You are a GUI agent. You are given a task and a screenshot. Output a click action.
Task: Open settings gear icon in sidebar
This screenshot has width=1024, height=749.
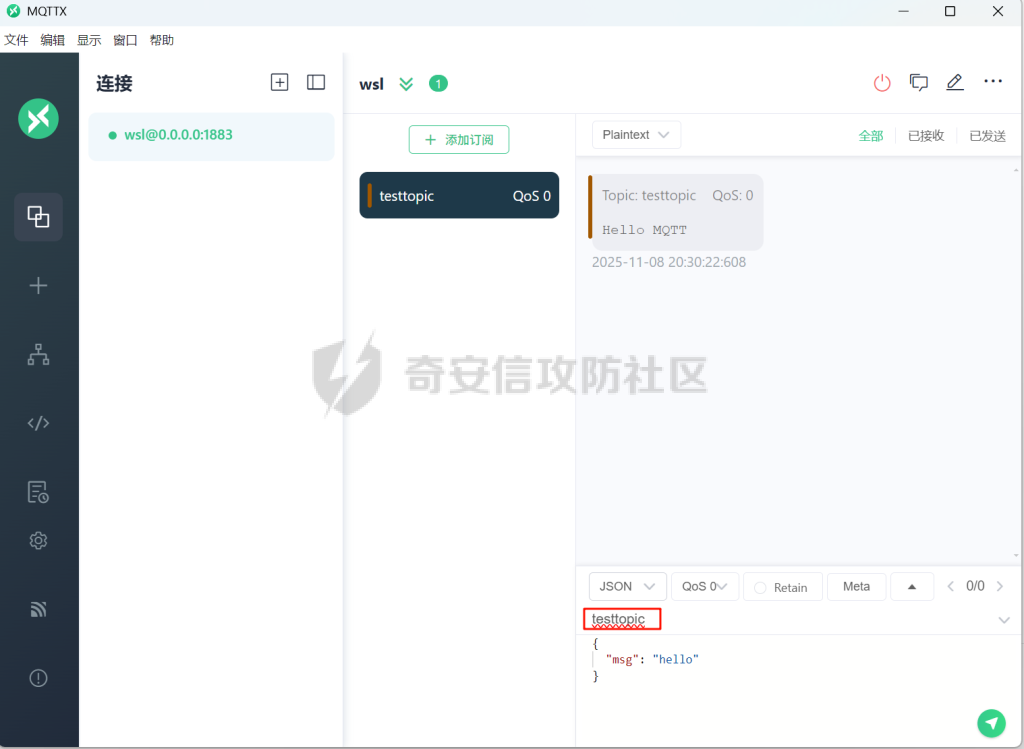point(38,541)
